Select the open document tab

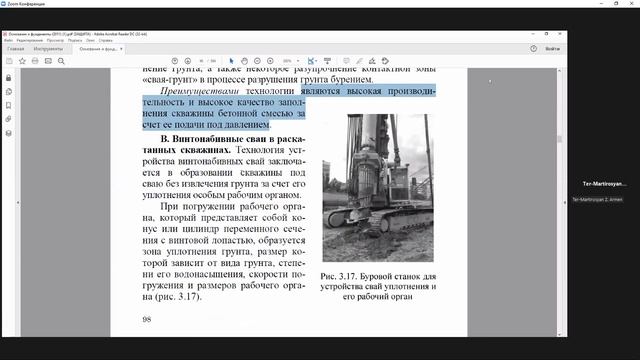tap(98, 49)
